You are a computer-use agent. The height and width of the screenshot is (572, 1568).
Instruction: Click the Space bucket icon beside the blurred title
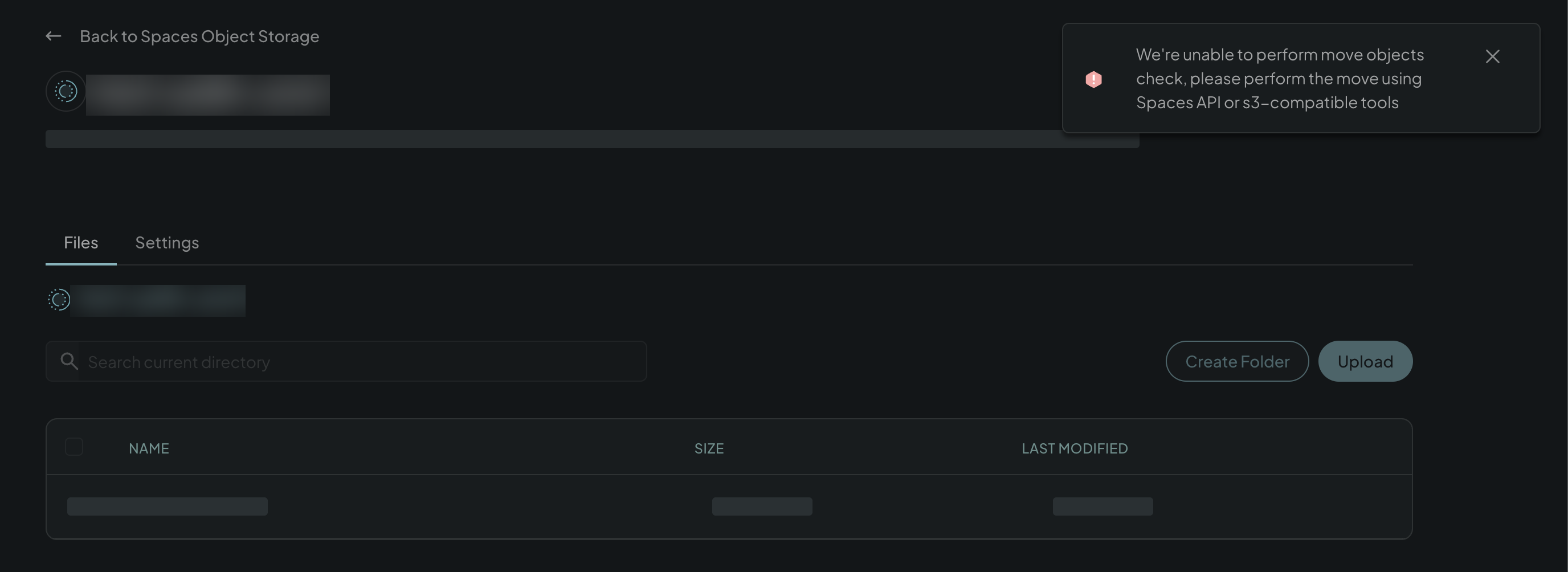coord(66,91)
